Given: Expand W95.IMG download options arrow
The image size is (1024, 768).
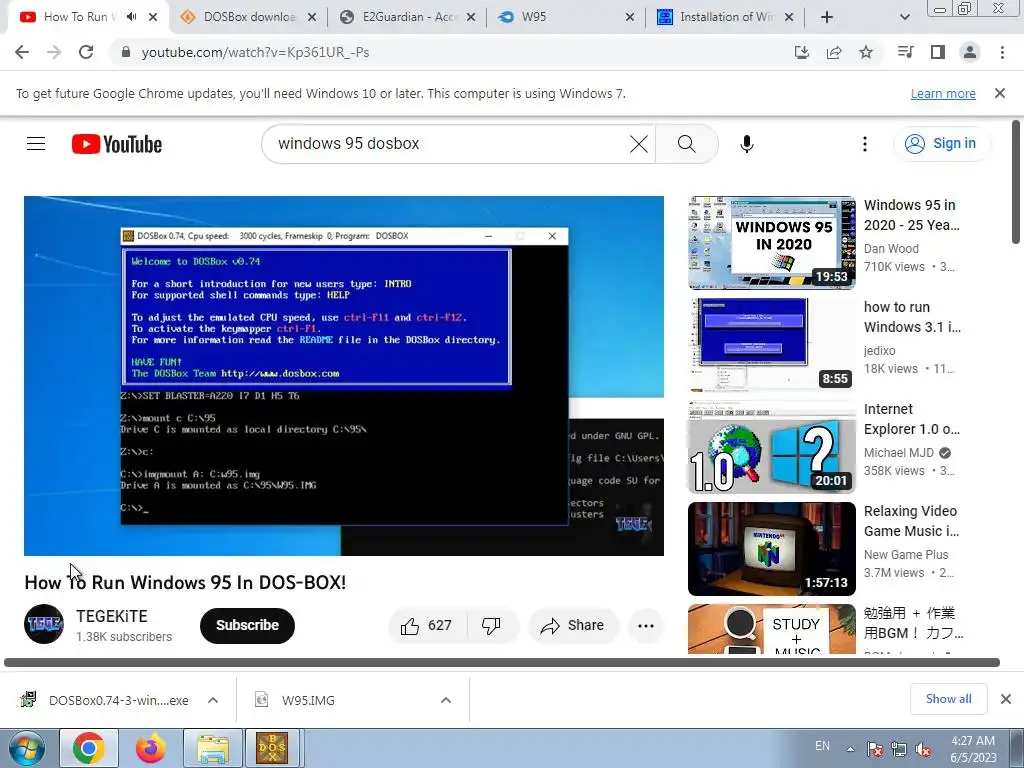Looking at the screenshot, I should (x=446, y=700).
